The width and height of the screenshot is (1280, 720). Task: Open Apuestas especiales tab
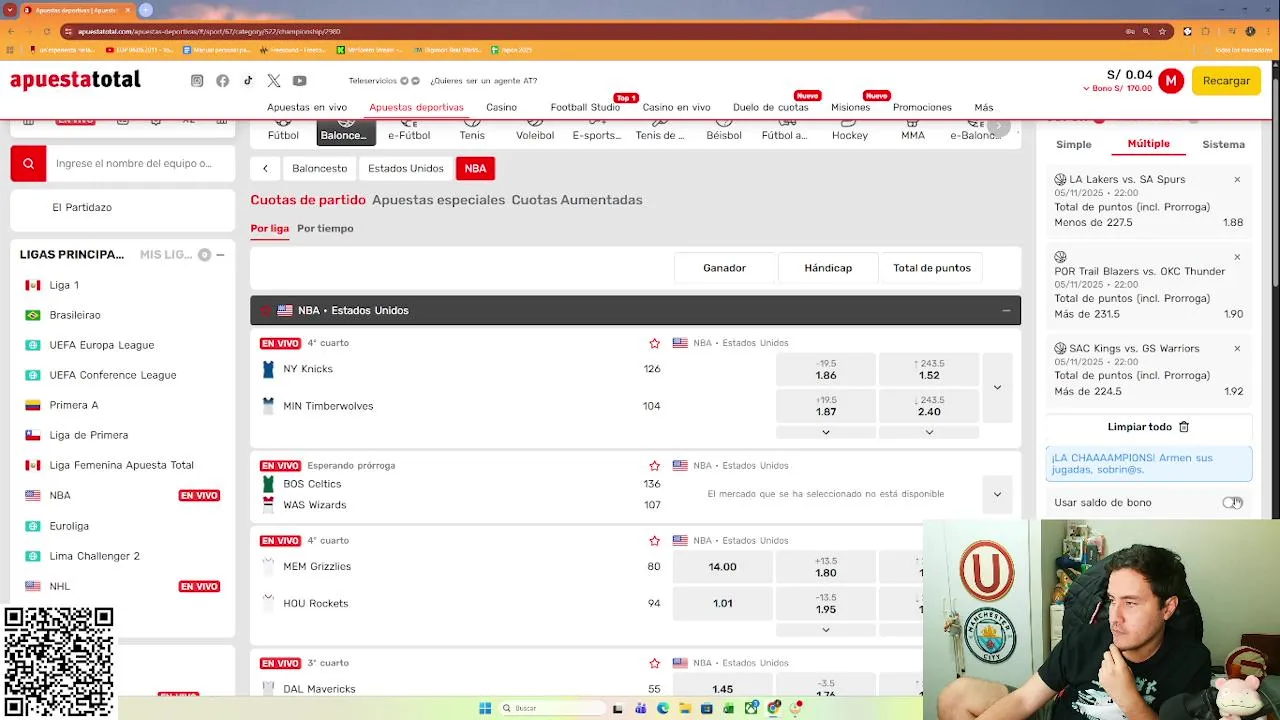(438, 200)
